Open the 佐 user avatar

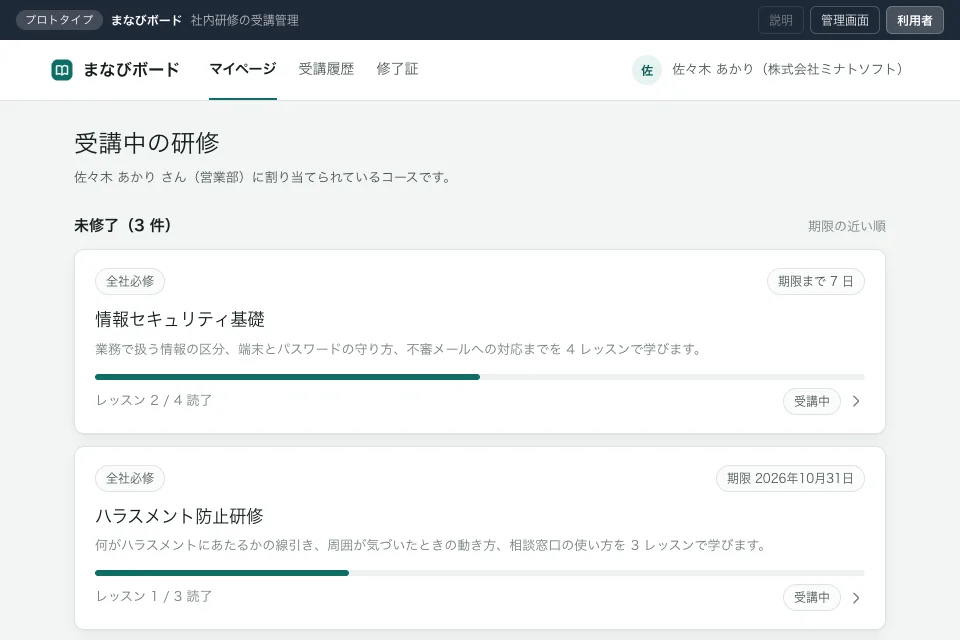point(647,70)
